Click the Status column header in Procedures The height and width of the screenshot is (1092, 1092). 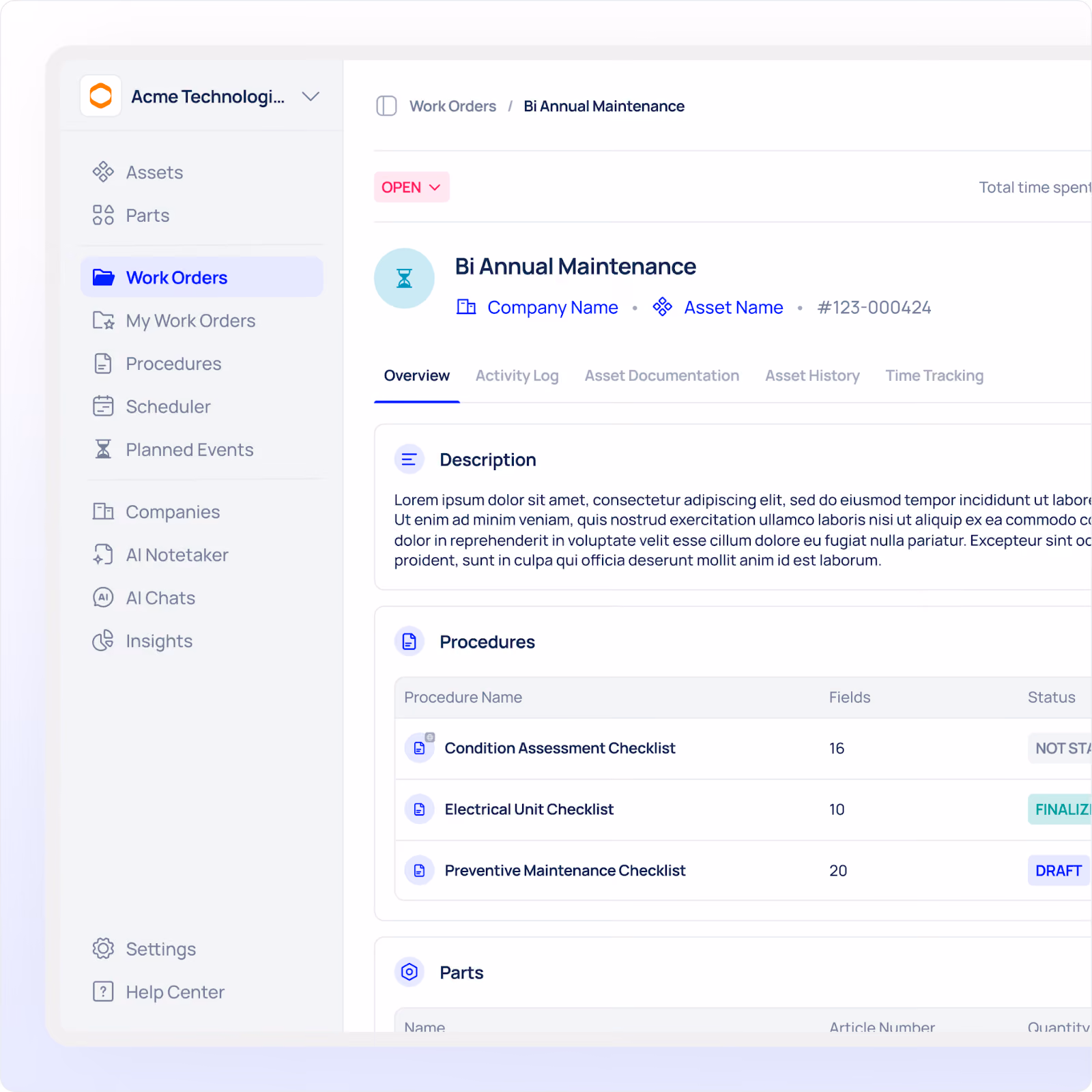[1052, 697]
